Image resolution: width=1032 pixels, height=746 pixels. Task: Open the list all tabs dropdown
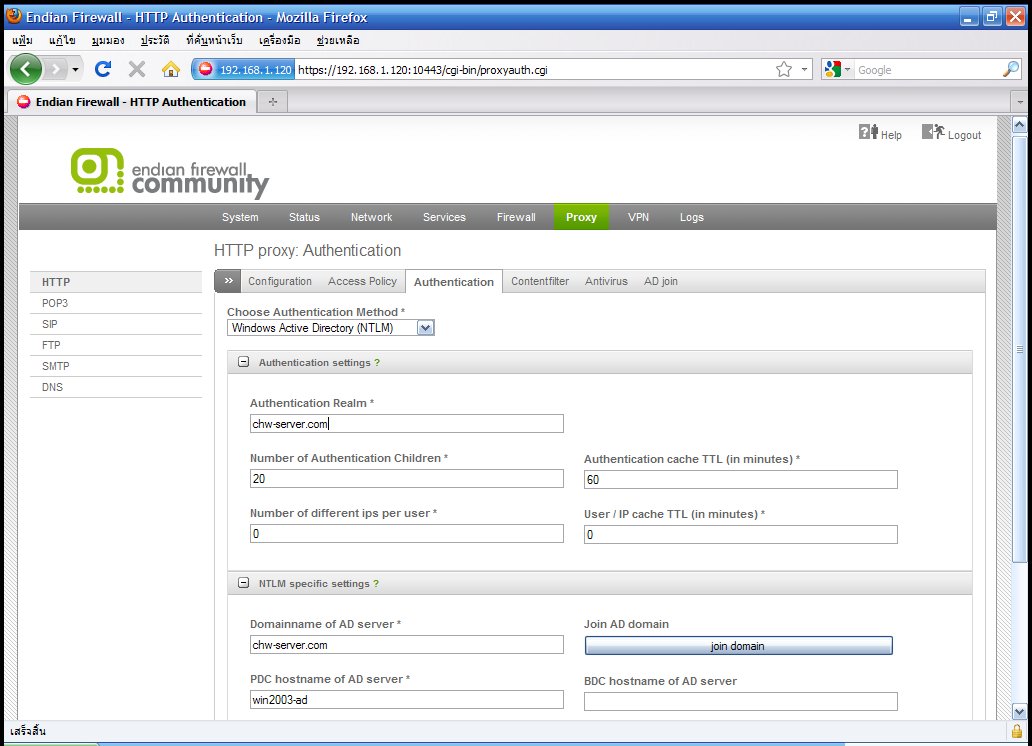[1020, 102]
